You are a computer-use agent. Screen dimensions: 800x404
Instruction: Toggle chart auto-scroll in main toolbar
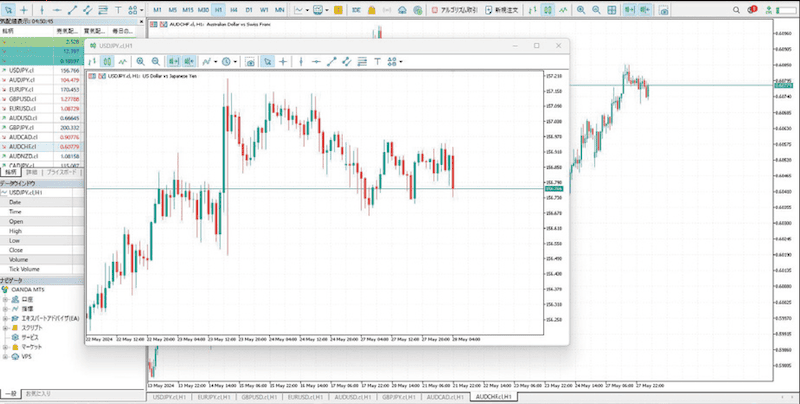630,10
